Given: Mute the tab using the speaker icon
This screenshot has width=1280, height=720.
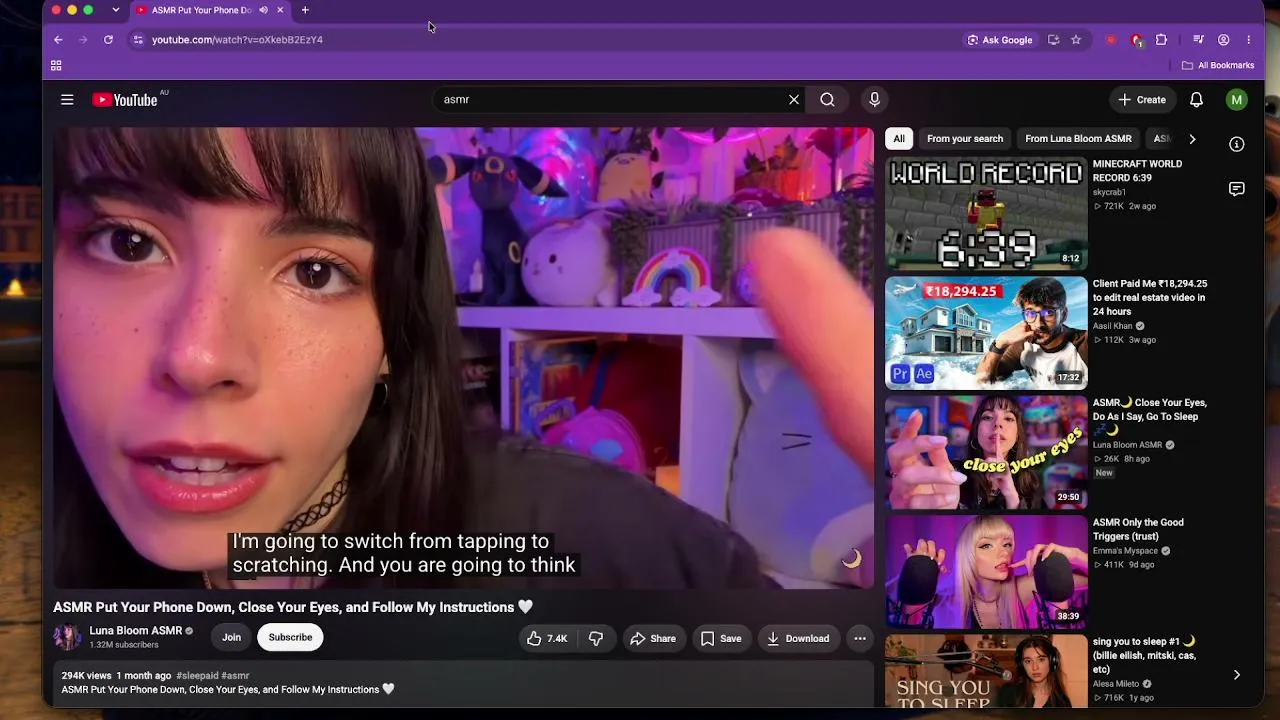Looking at the screenshot, I should tap(264, 10).
